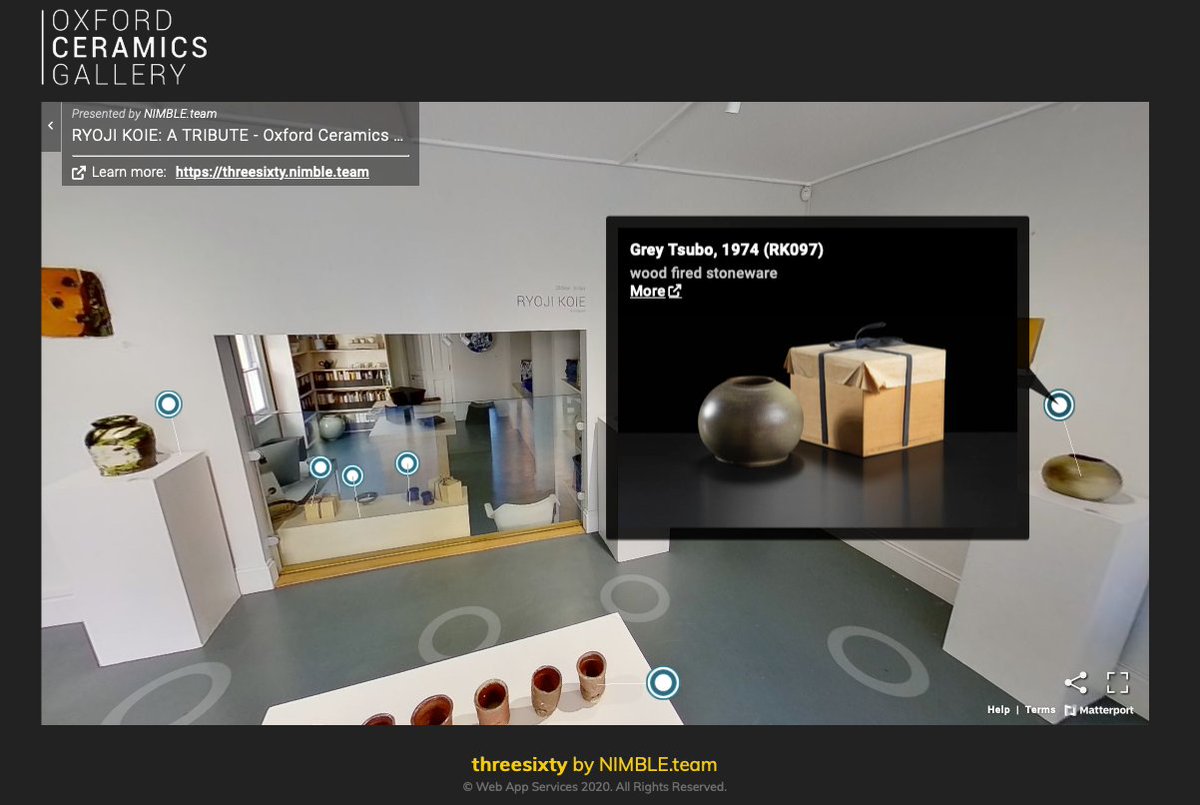Click 'threesixty by NIMBLE.team' footer text
This screenshot has height=805, width=1200.
[594, 765]
